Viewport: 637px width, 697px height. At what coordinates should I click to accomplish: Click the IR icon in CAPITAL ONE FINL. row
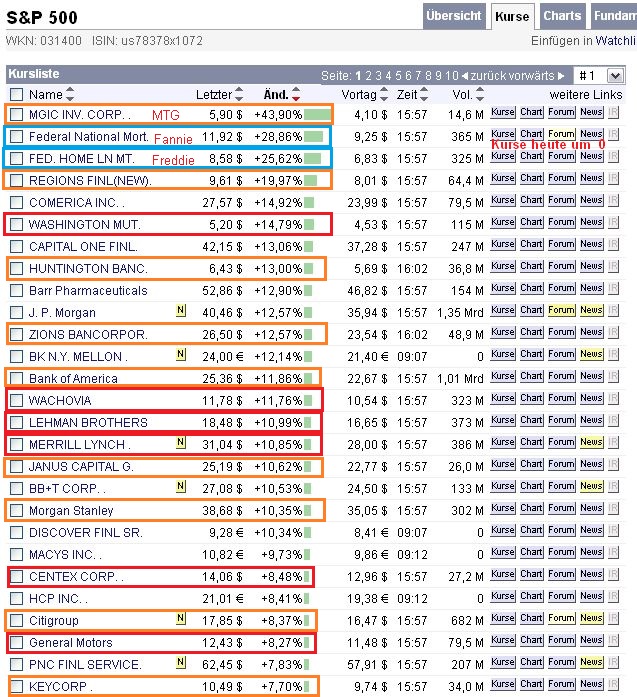click(613, 244)
